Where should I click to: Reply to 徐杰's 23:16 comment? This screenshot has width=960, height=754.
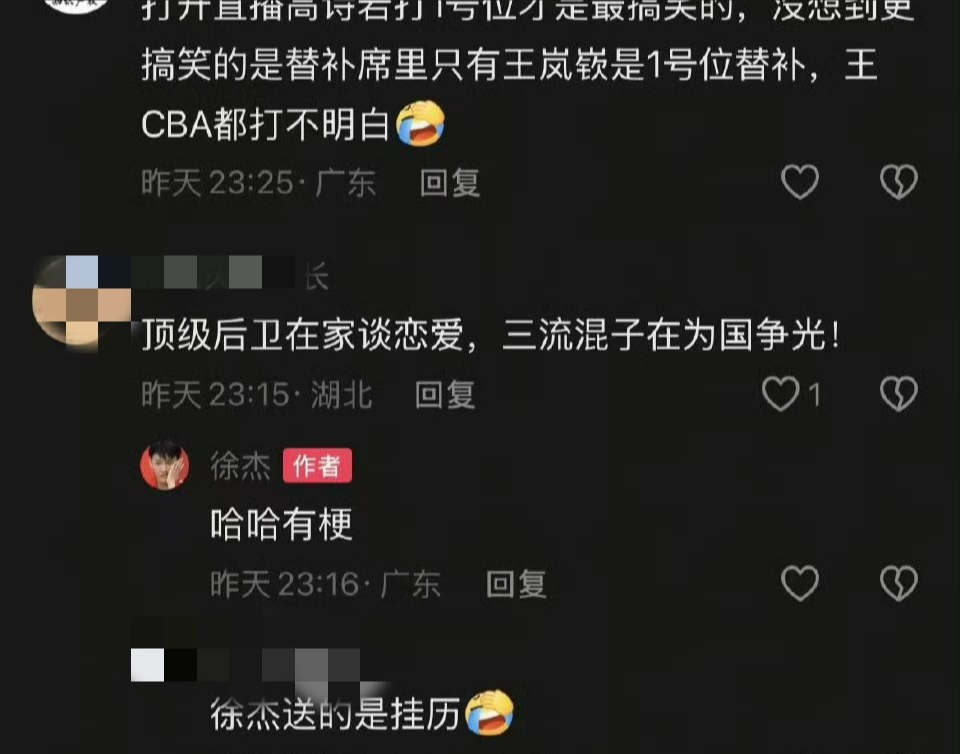516,584
